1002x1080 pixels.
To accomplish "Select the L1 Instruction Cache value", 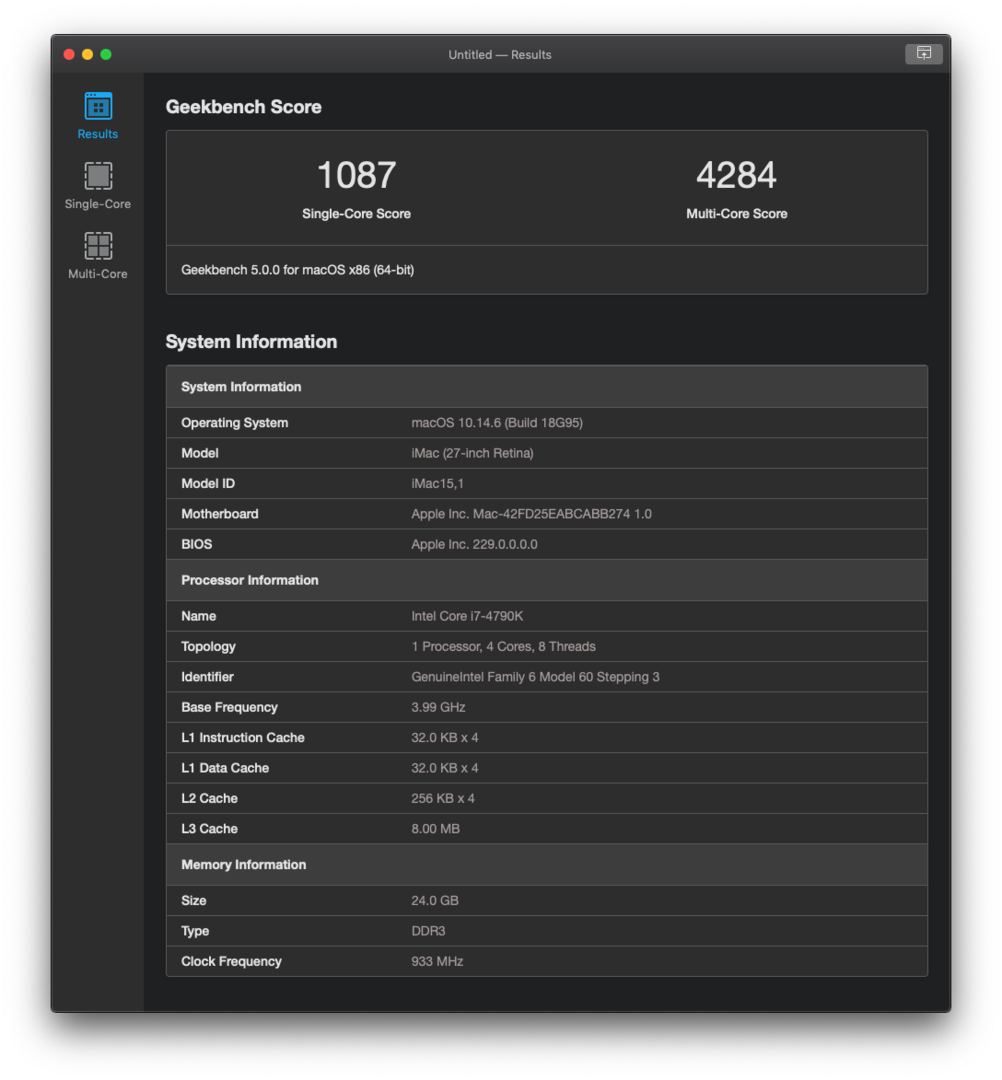I will coord(445,737).
